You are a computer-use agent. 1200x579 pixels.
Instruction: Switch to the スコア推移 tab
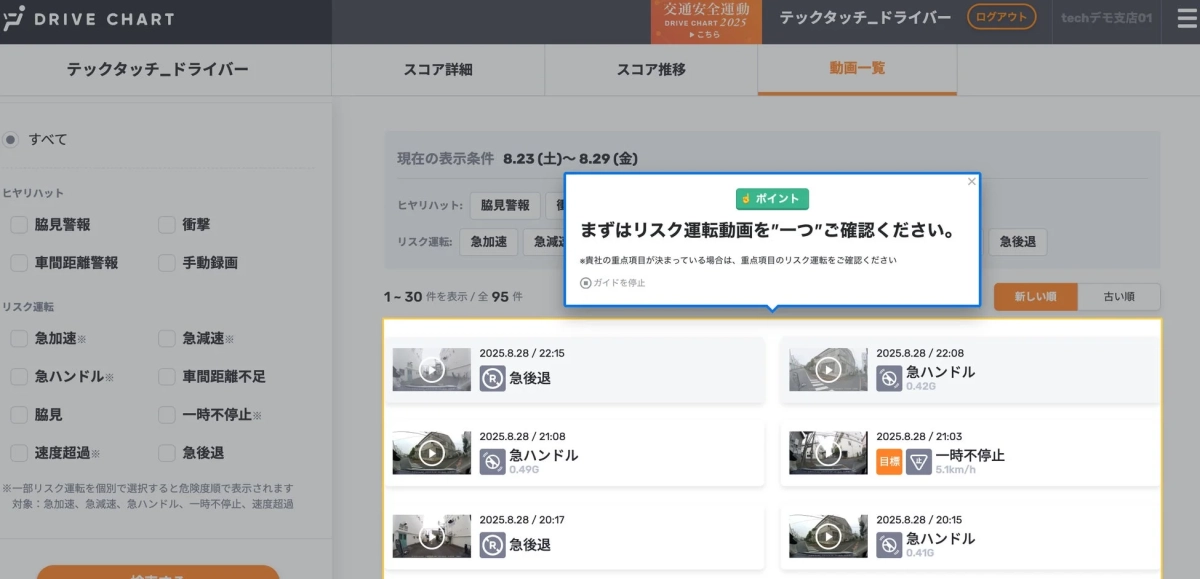(650, 71)
